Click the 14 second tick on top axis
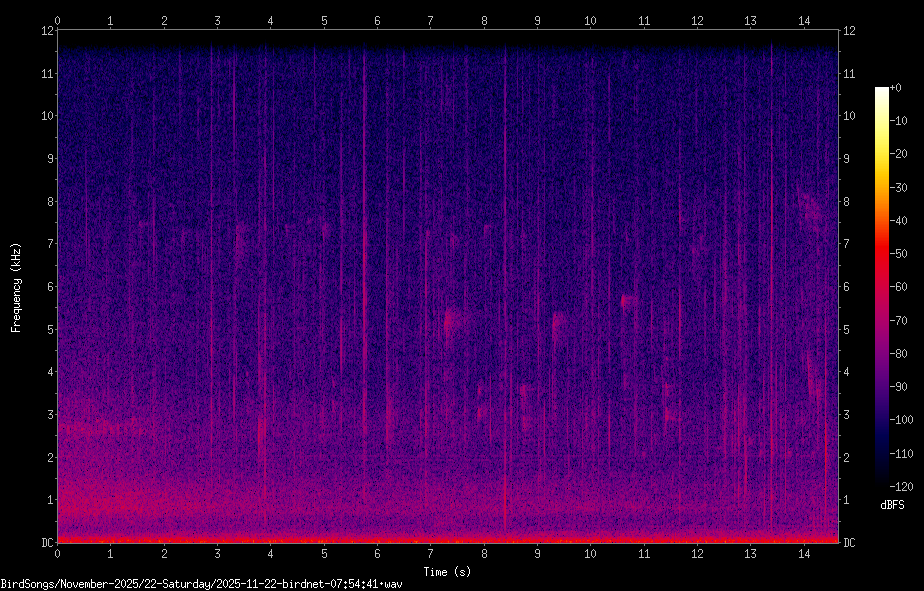The height and width of the screenshot is (591, 924). 803,20
